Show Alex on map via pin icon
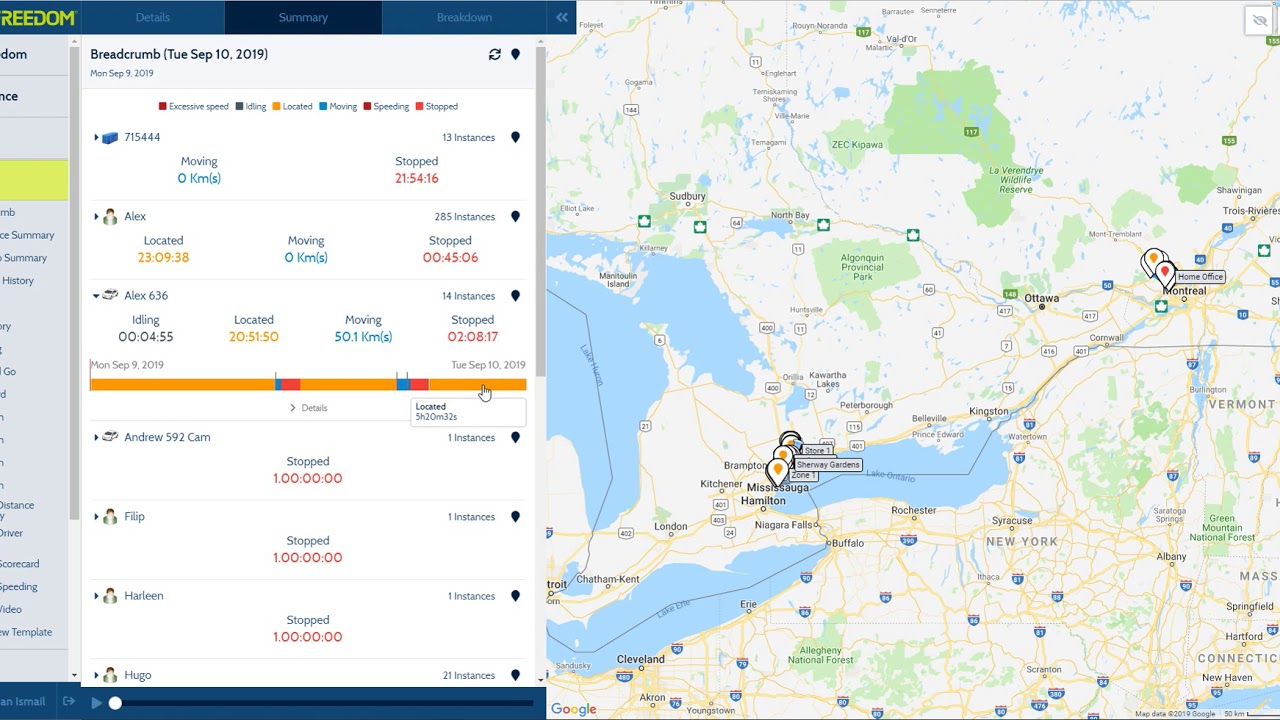 point(515,216)
